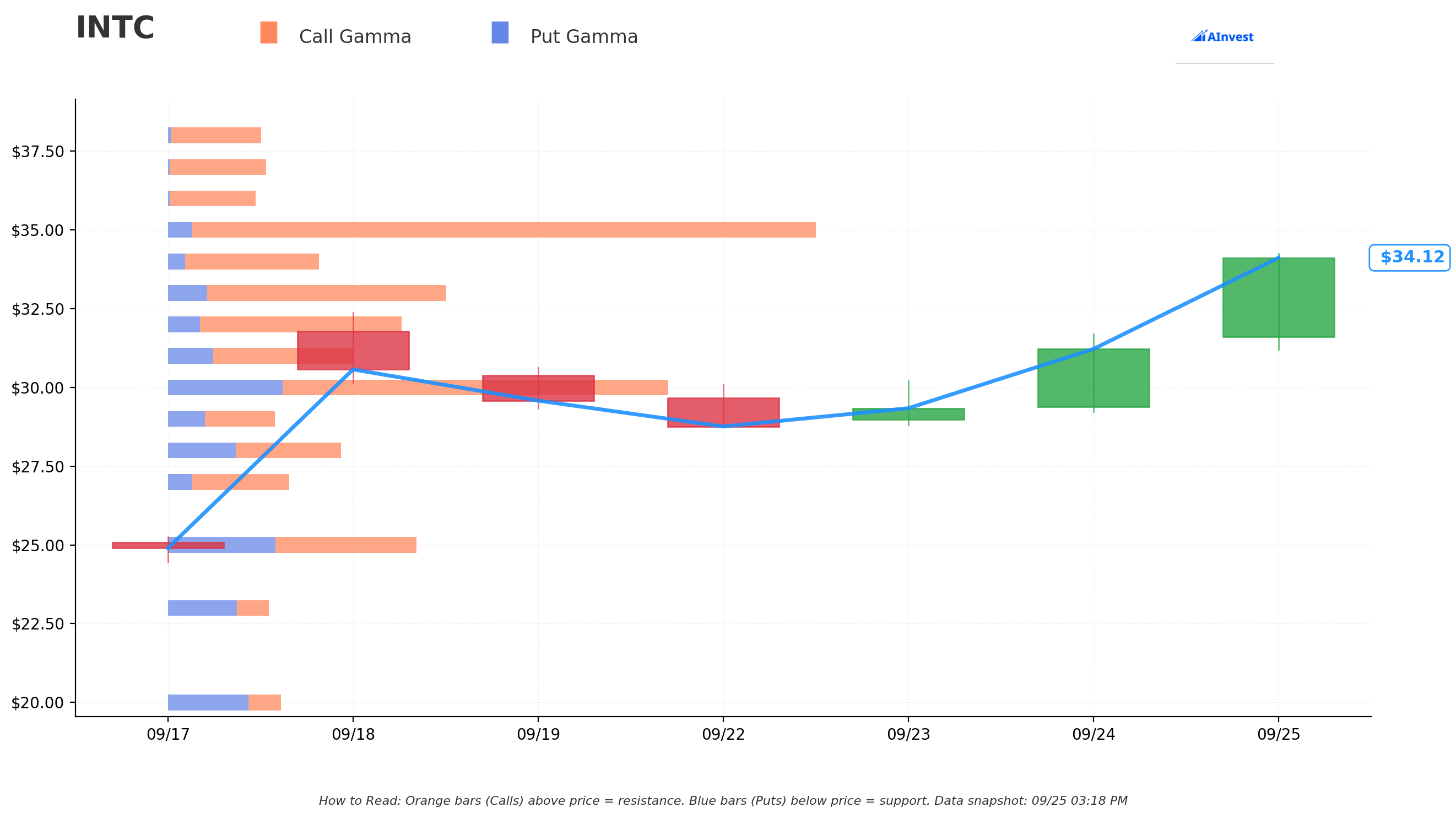Select the blue Put Gamma legend swatch
Screen dimensions: 1456x818
pyautogui.click(x=500, y=33)
